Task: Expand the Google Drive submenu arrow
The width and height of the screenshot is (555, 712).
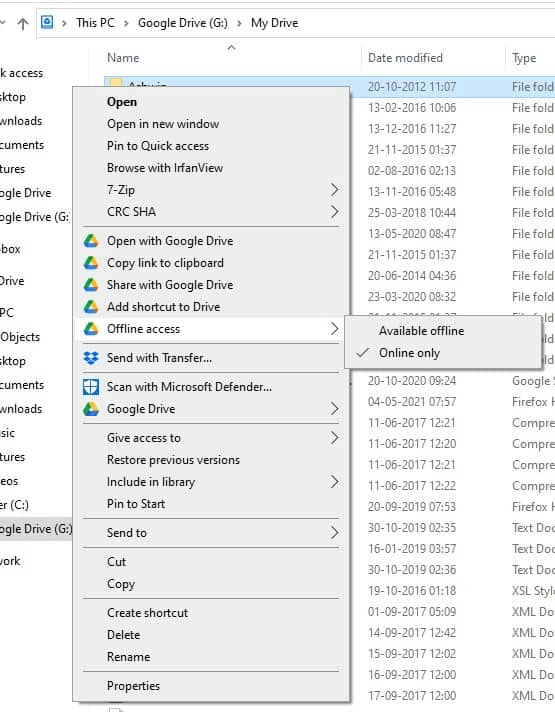Action: [x=334, y=409]
